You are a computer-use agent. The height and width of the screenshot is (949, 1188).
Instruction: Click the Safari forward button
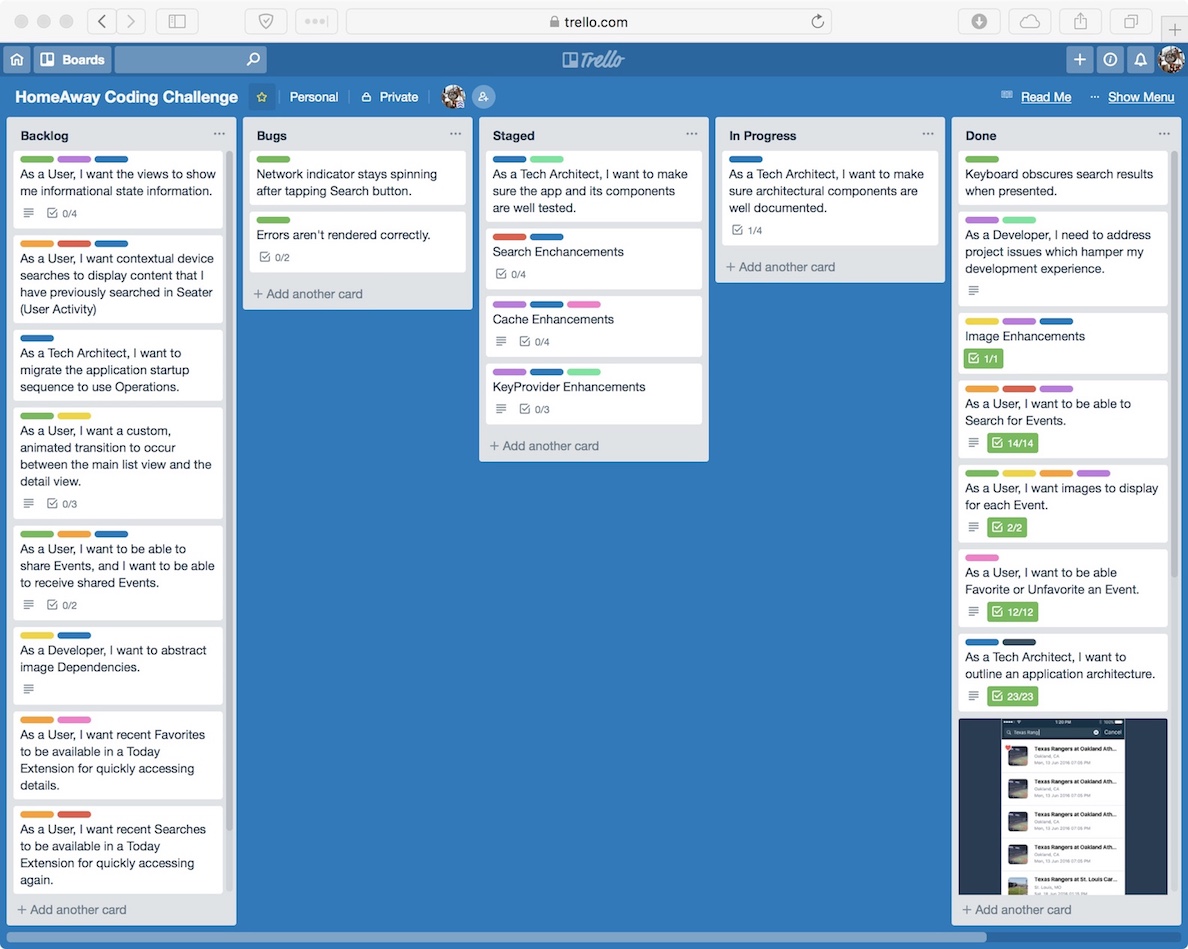click(131, 21)
